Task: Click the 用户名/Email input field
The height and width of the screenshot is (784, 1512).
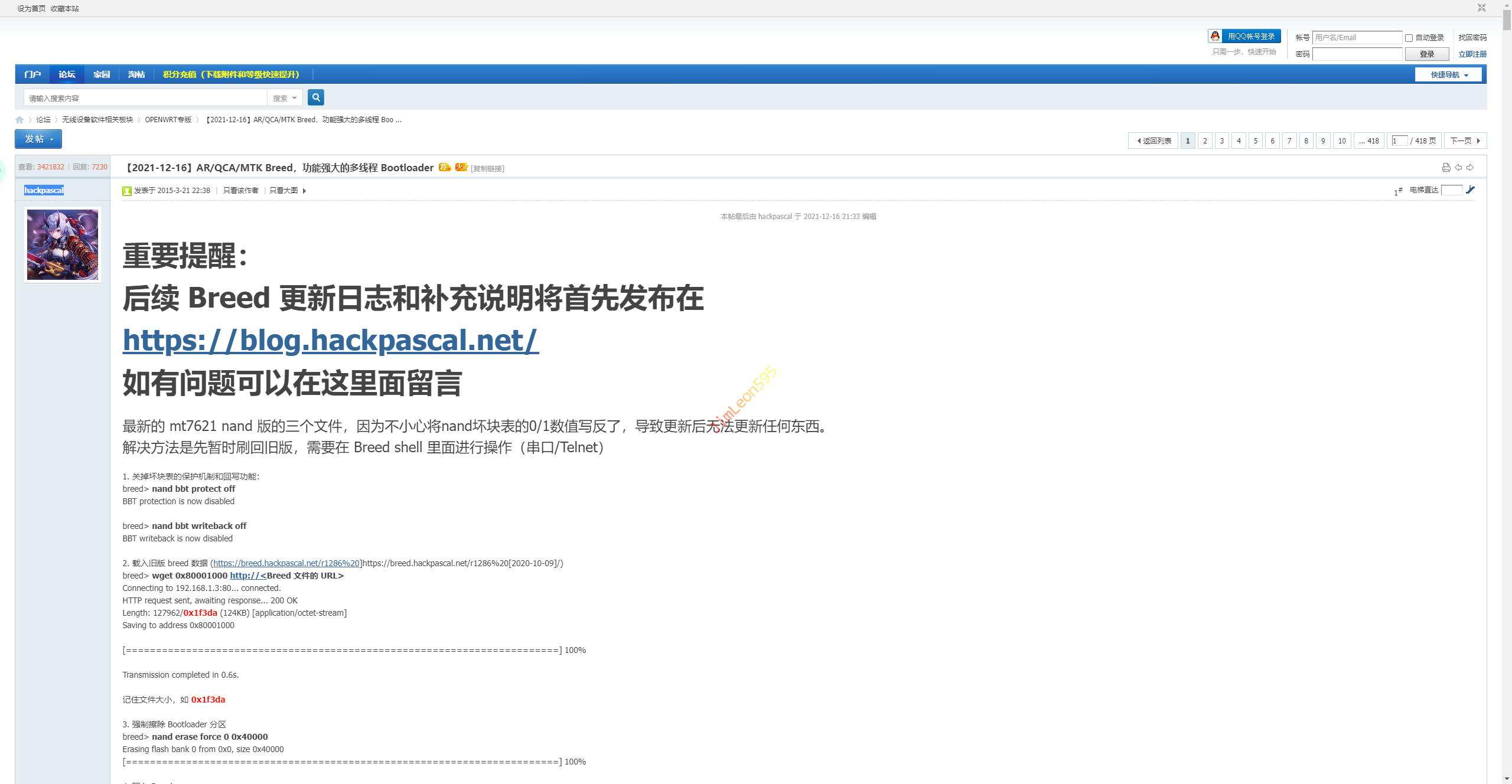Action: (x=1357, y=38)
